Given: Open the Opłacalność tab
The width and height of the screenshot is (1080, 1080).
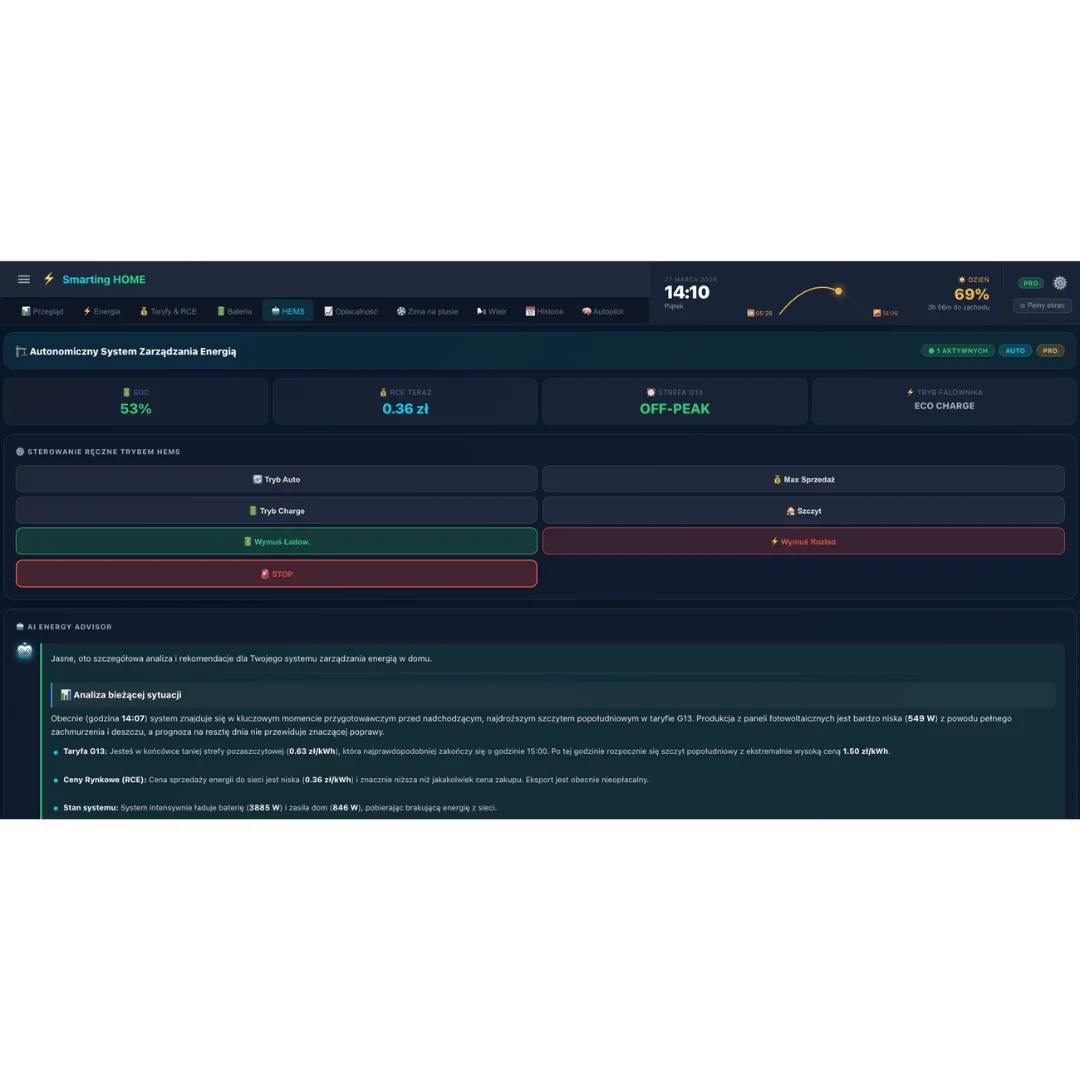Looking at the screenshot, I should point(351,311).
